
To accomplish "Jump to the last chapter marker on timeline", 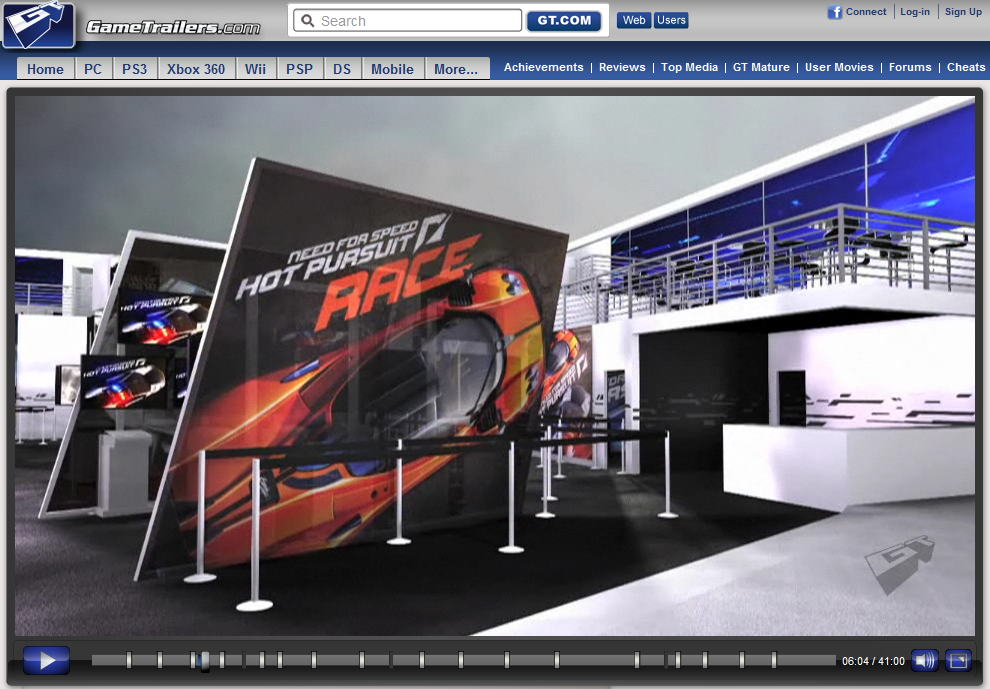I will click(x=774, y=661).
